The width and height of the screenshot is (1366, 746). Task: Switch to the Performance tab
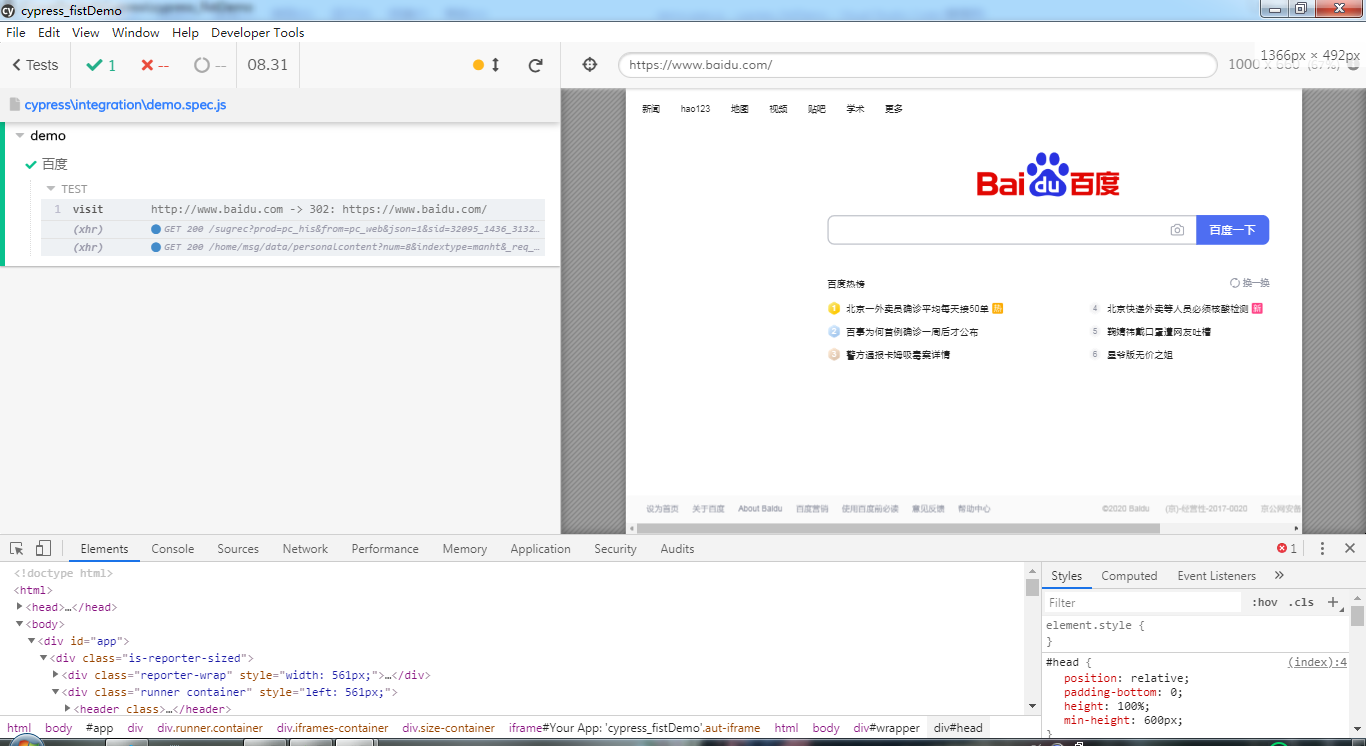coord(385,549)
